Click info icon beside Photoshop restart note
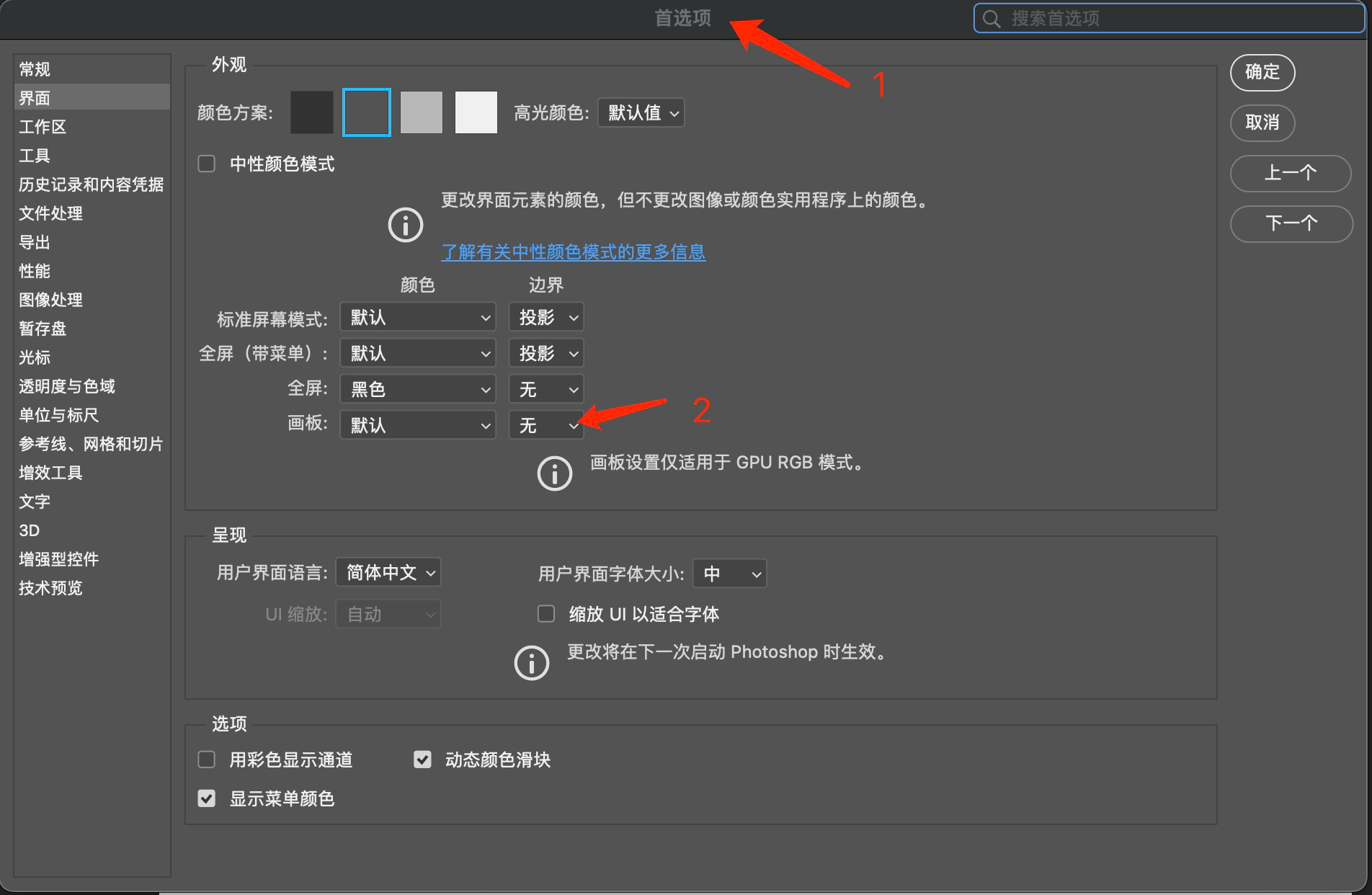Screen dimensions: 1372x895 coord(532,662)
